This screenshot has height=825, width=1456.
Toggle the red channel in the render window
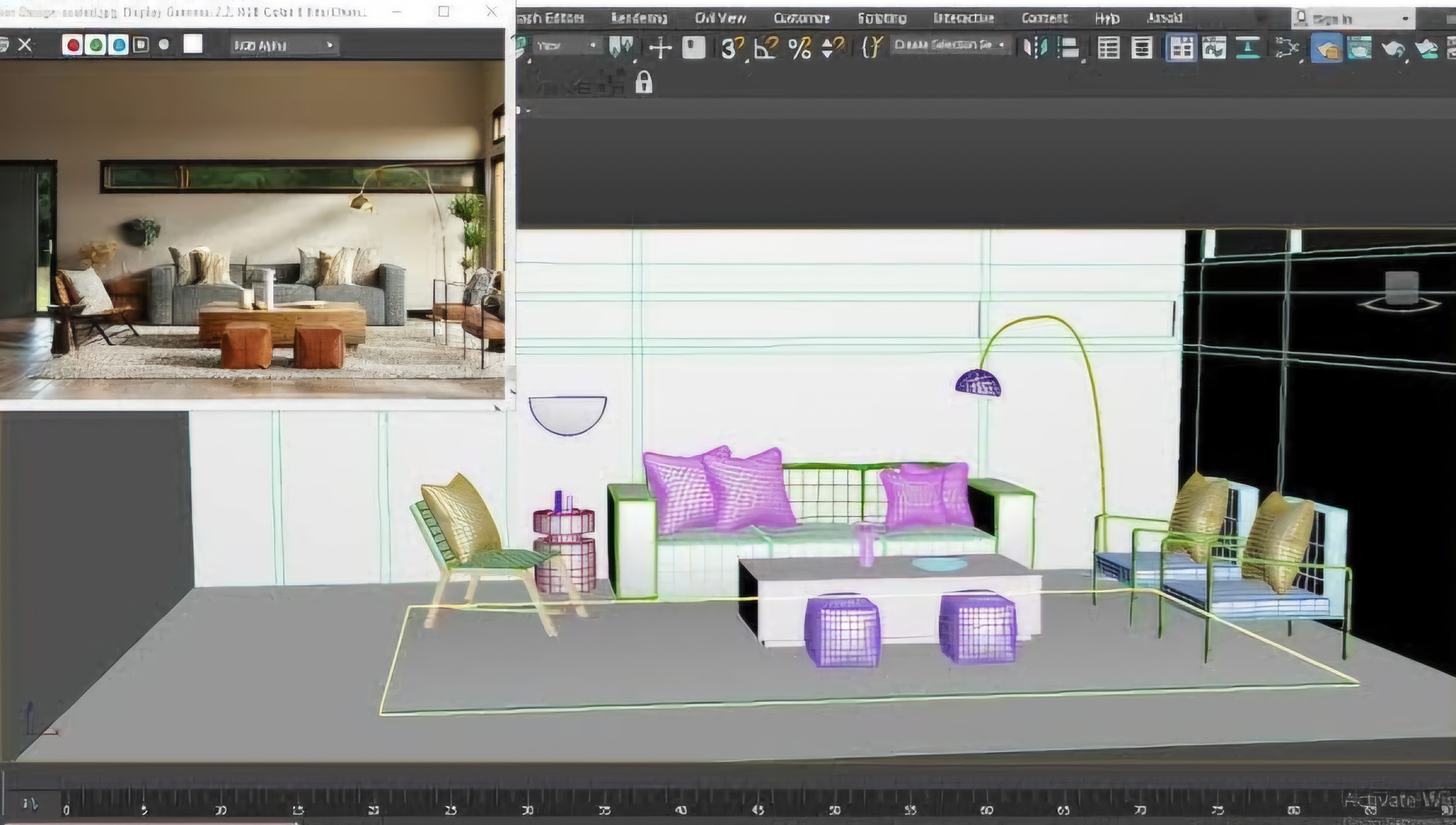pos(73,45)
